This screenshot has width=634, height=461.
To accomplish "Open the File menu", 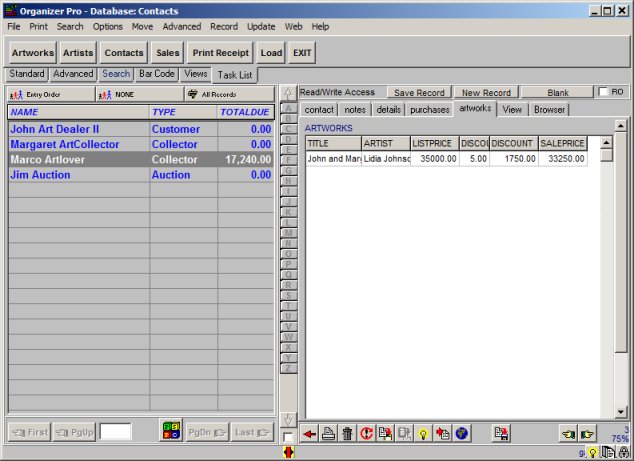I will (x=14, y=27).
